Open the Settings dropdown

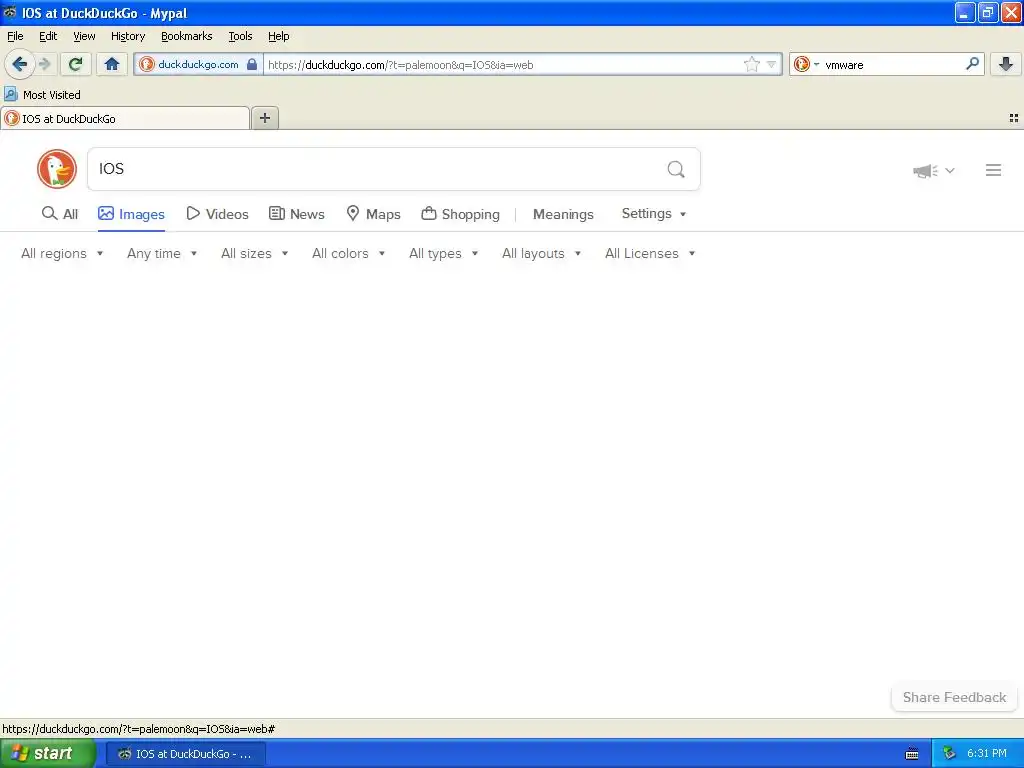654,214
